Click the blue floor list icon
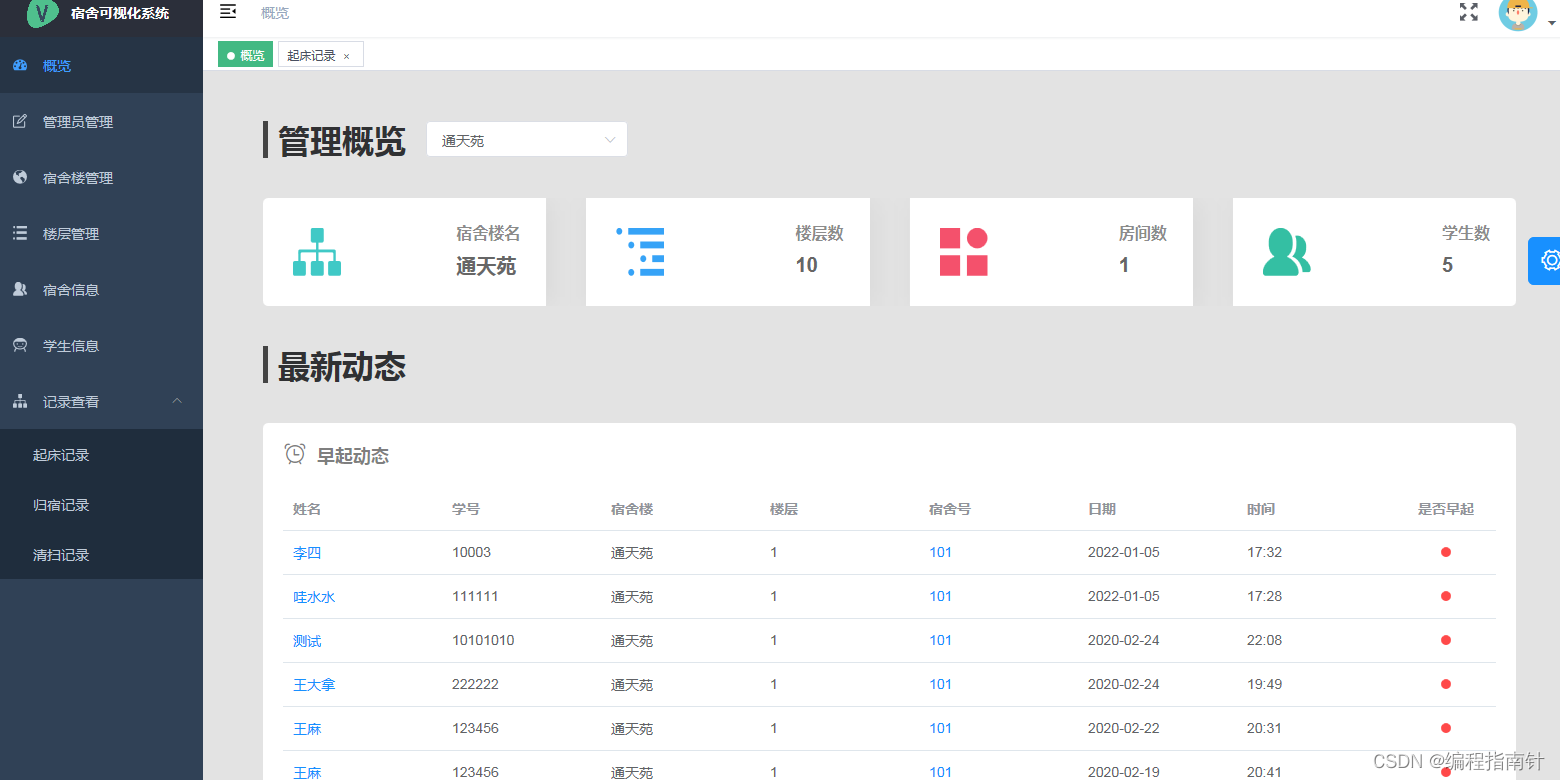This screenshot has width=1560, height=780. pos(640,252)
